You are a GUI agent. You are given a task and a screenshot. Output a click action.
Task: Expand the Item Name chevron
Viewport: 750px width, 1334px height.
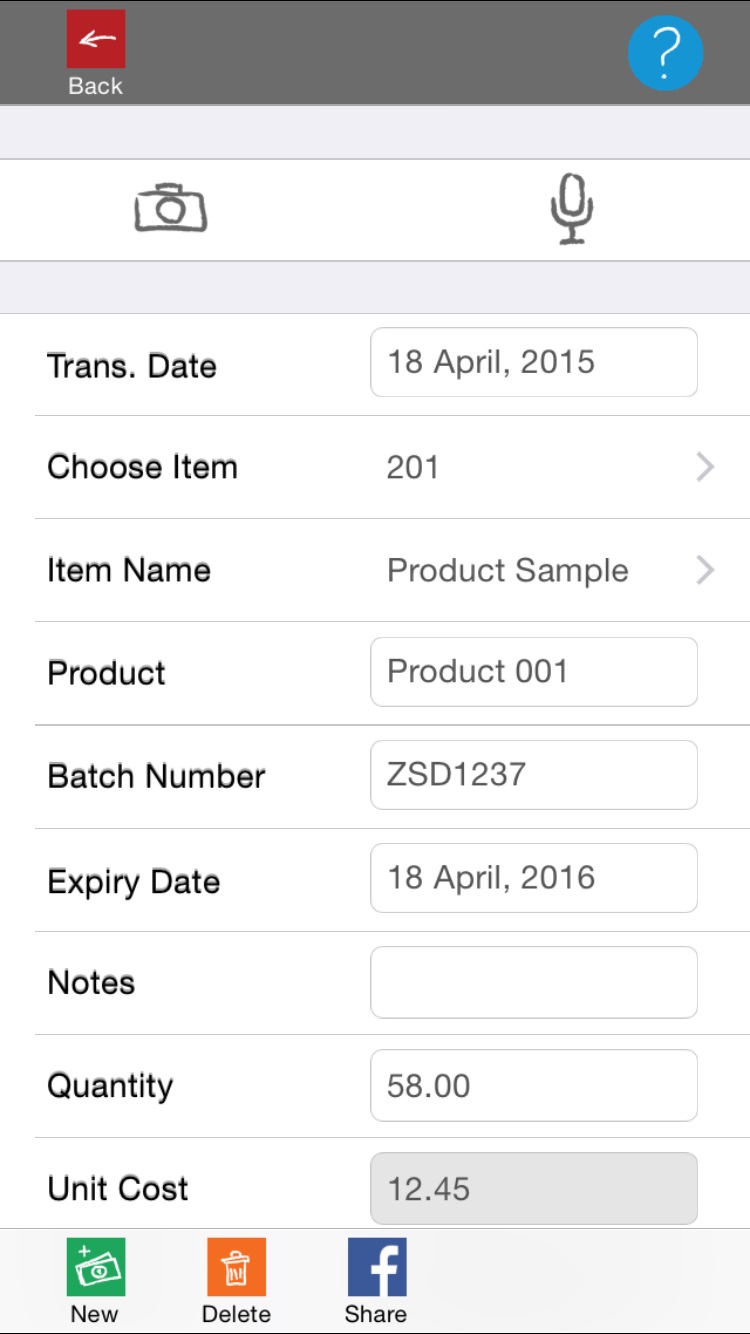(x=705, y=570)
